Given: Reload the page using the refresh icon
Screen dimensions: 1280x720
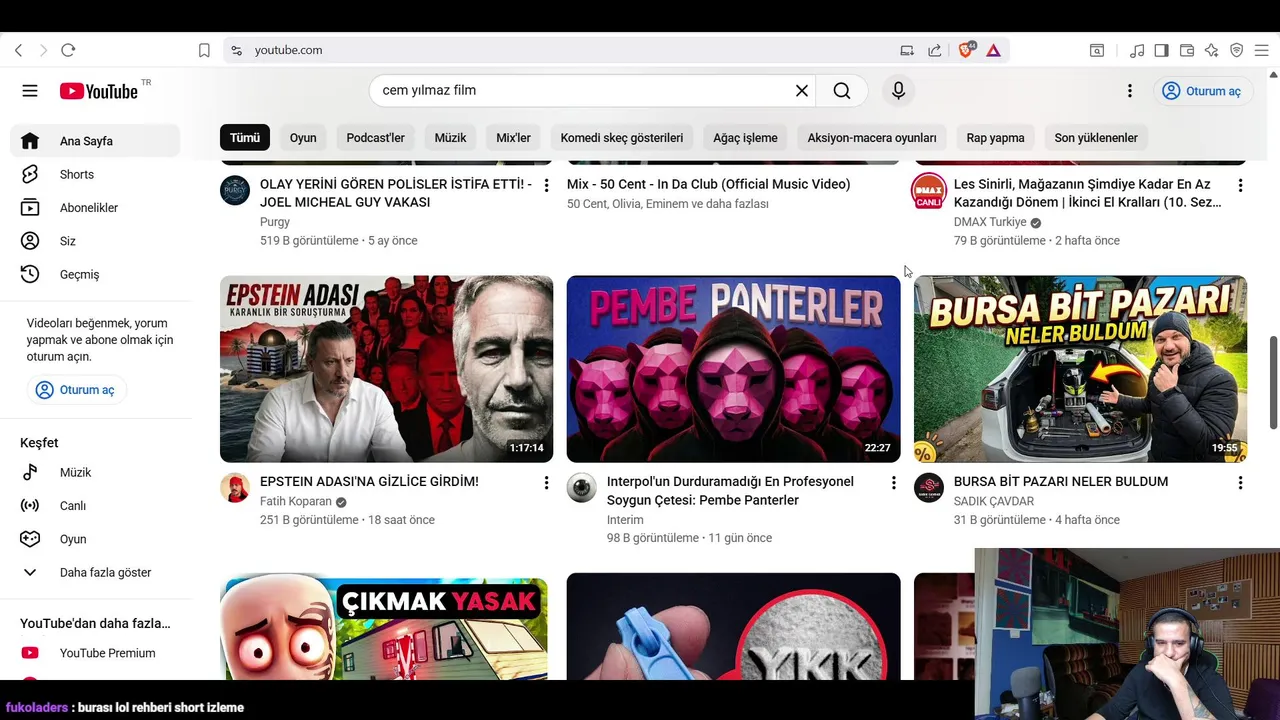Looking at the screenshot, I should click(68, 50).
